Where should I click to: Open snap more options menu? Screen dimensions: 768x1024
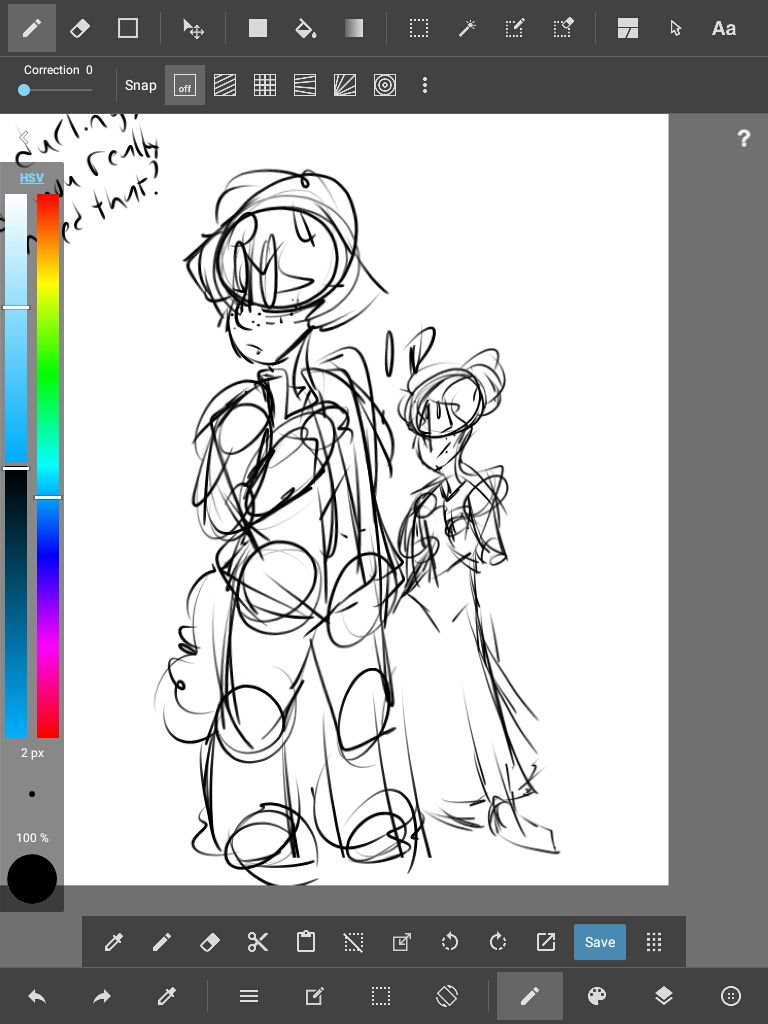coord(425,86)
